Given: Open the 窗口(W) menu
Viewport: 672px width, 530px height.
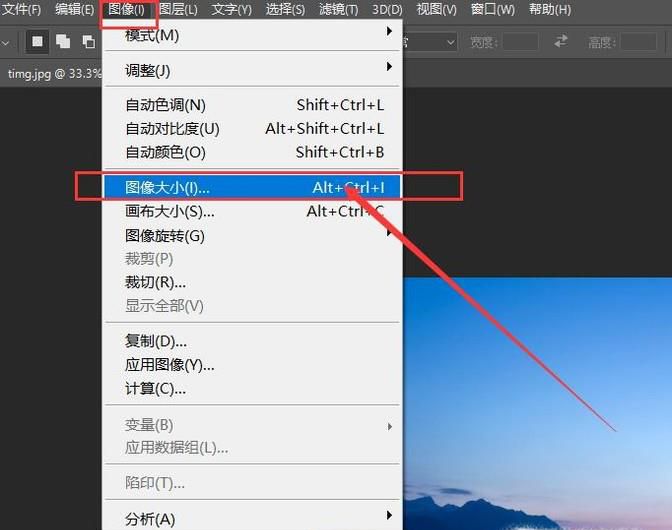Looking at the screenshot, I should pyautogui.click(x=492, y=9).
